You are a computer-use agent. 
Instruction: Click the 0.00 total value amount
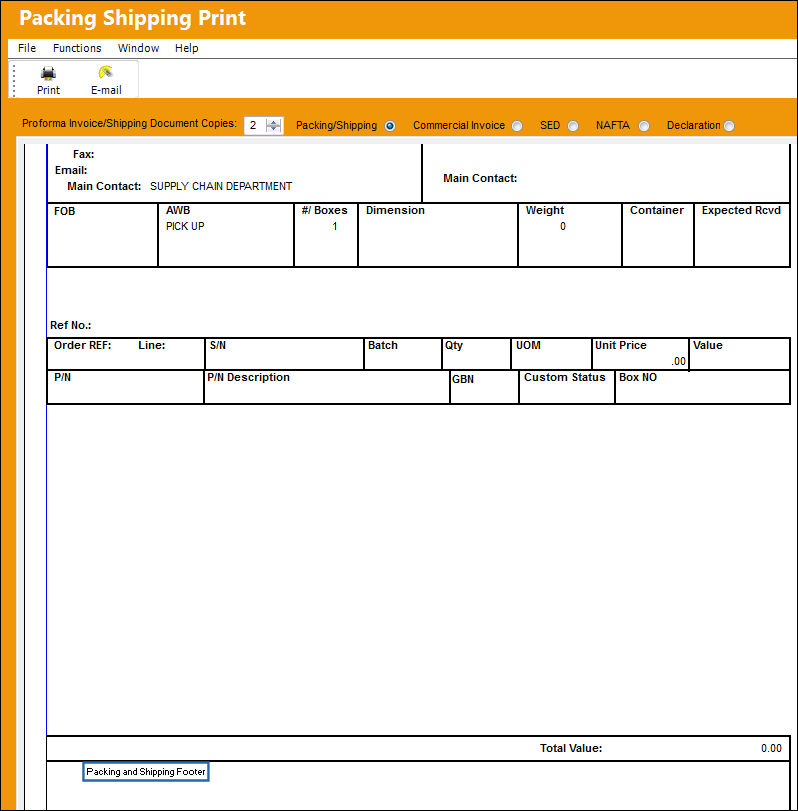771,748
